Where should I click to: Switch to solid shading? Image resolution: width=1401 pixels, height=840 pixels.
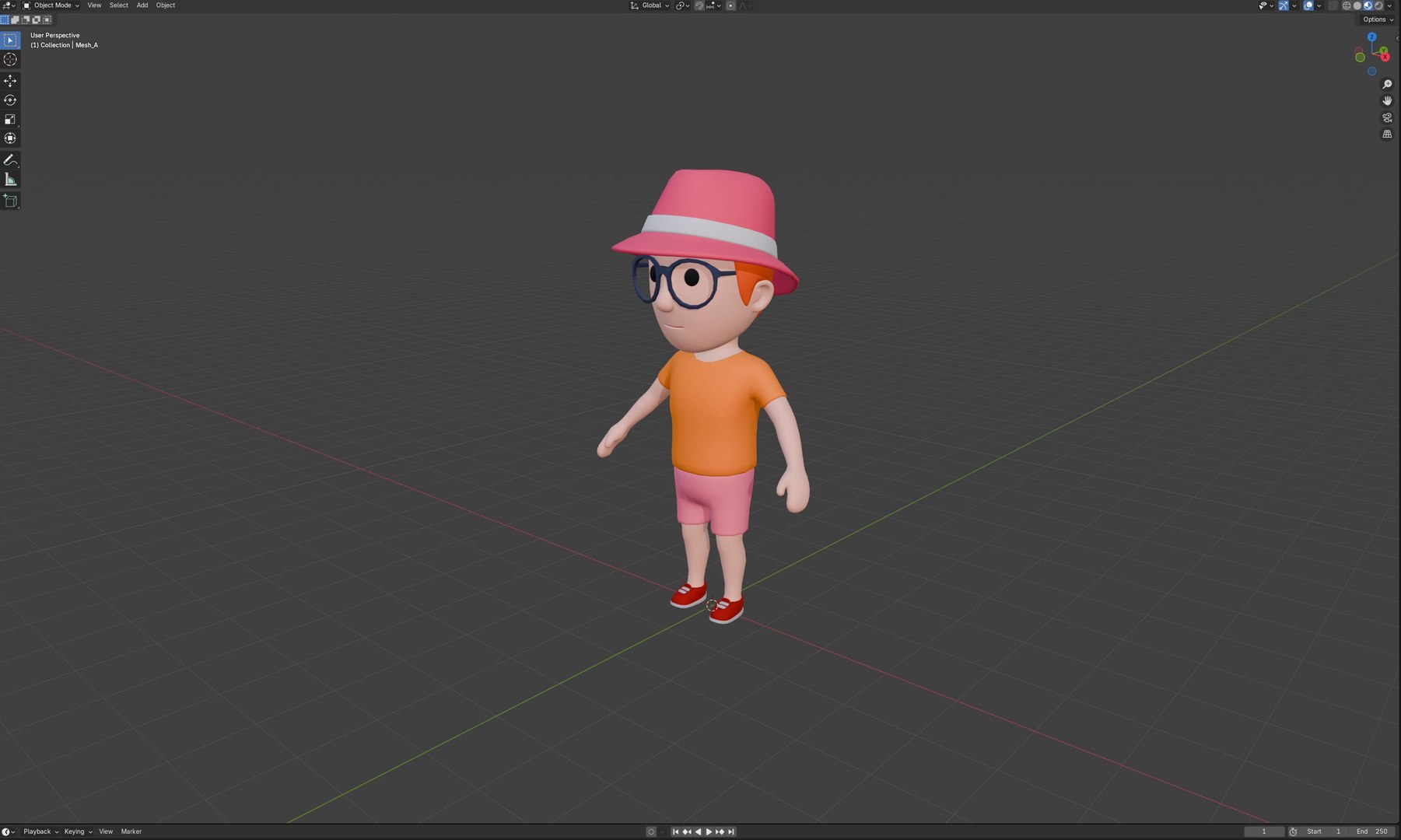1357,5
